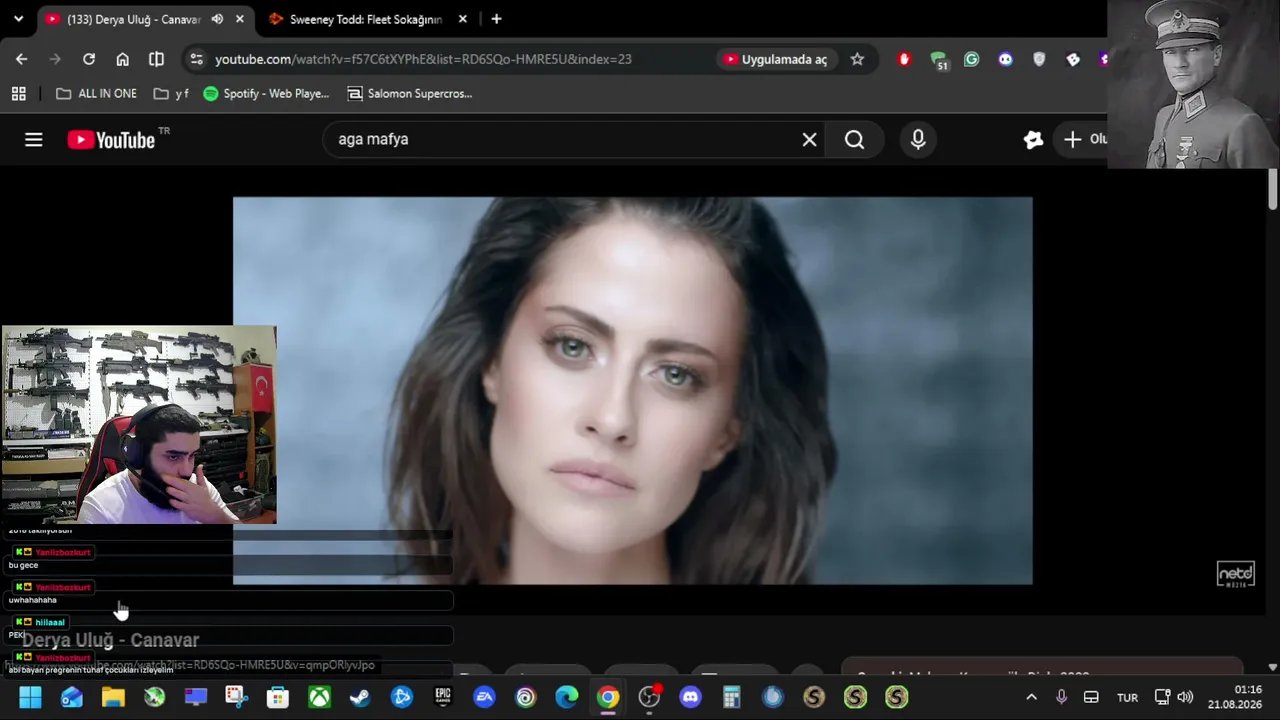Open Ubisoft Connect from taskbar
Viewport: 1280px width, 720px height.
(525, 697)
